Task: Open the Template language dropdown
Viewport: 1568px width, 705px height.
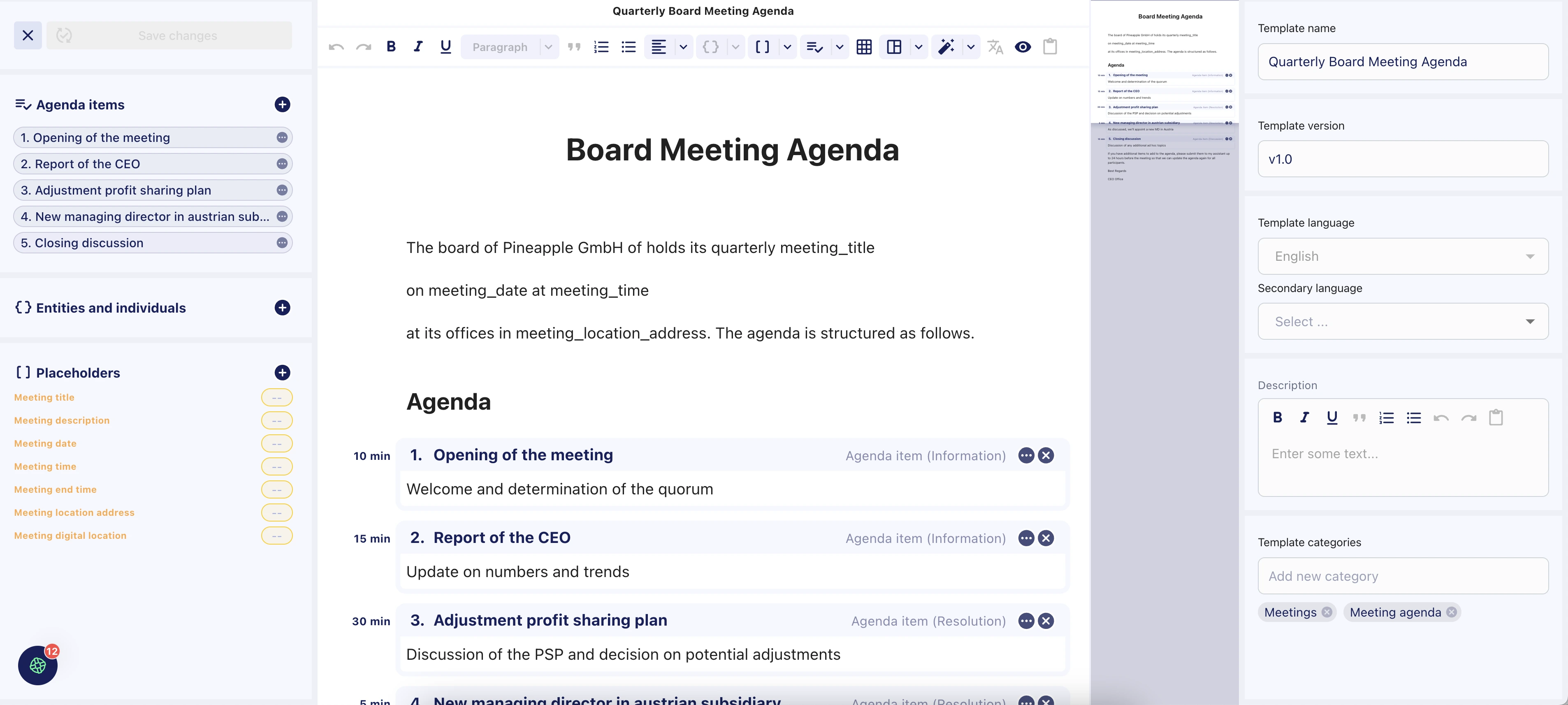Action: [1403, 256]
